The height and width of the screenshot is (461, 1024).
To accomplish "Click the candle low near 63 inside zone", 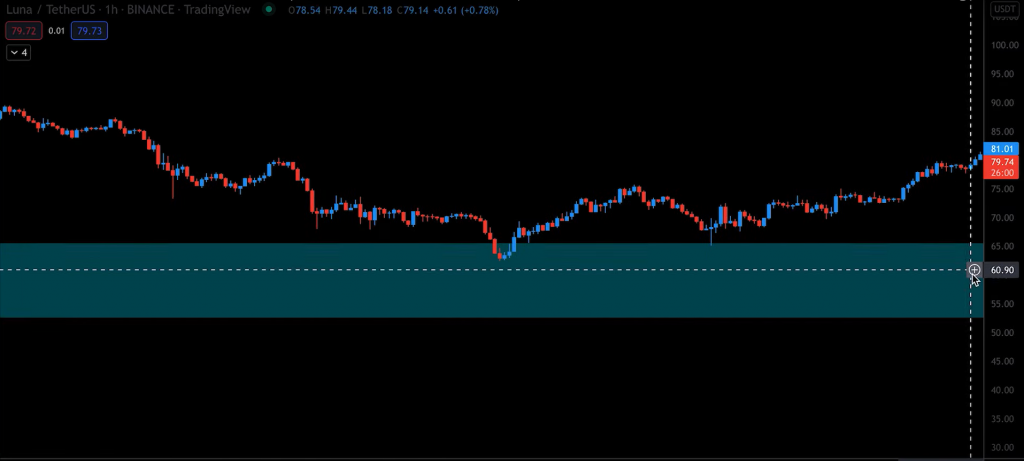I will [503, 256].
